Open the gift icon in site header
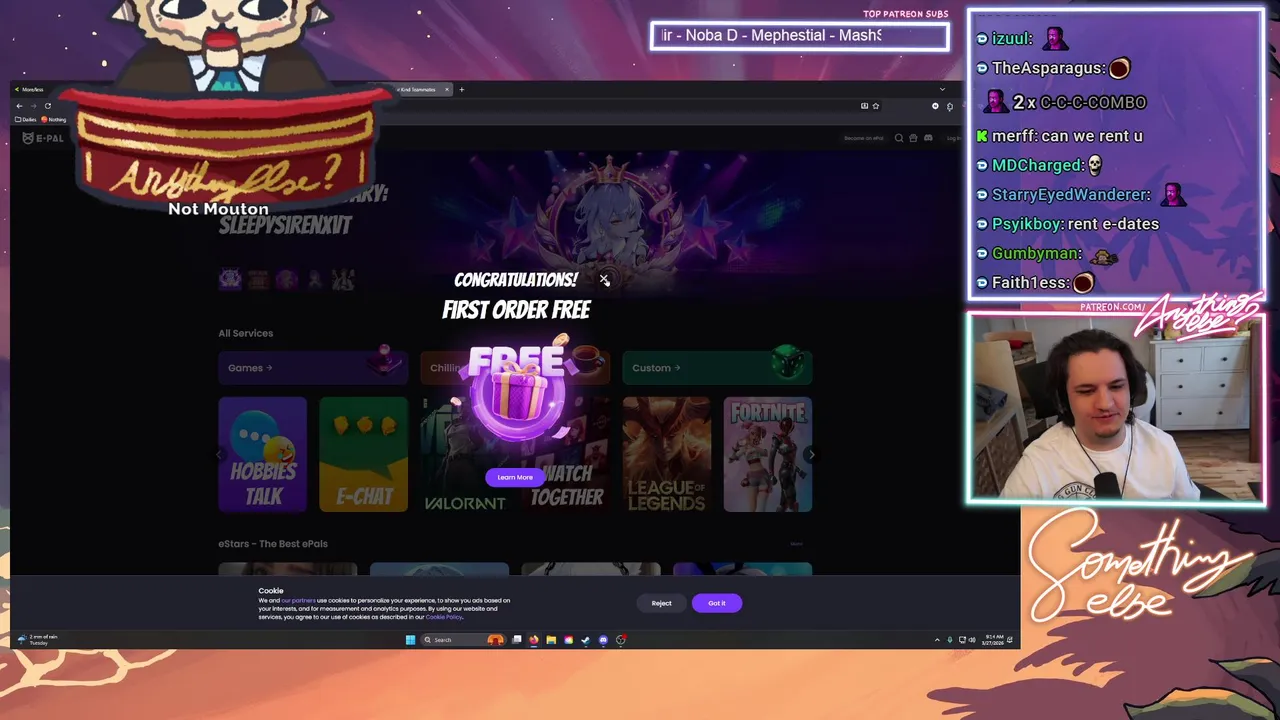This screenshot has height=720, width=1280. pyautogui.click(x=913, y=138)
